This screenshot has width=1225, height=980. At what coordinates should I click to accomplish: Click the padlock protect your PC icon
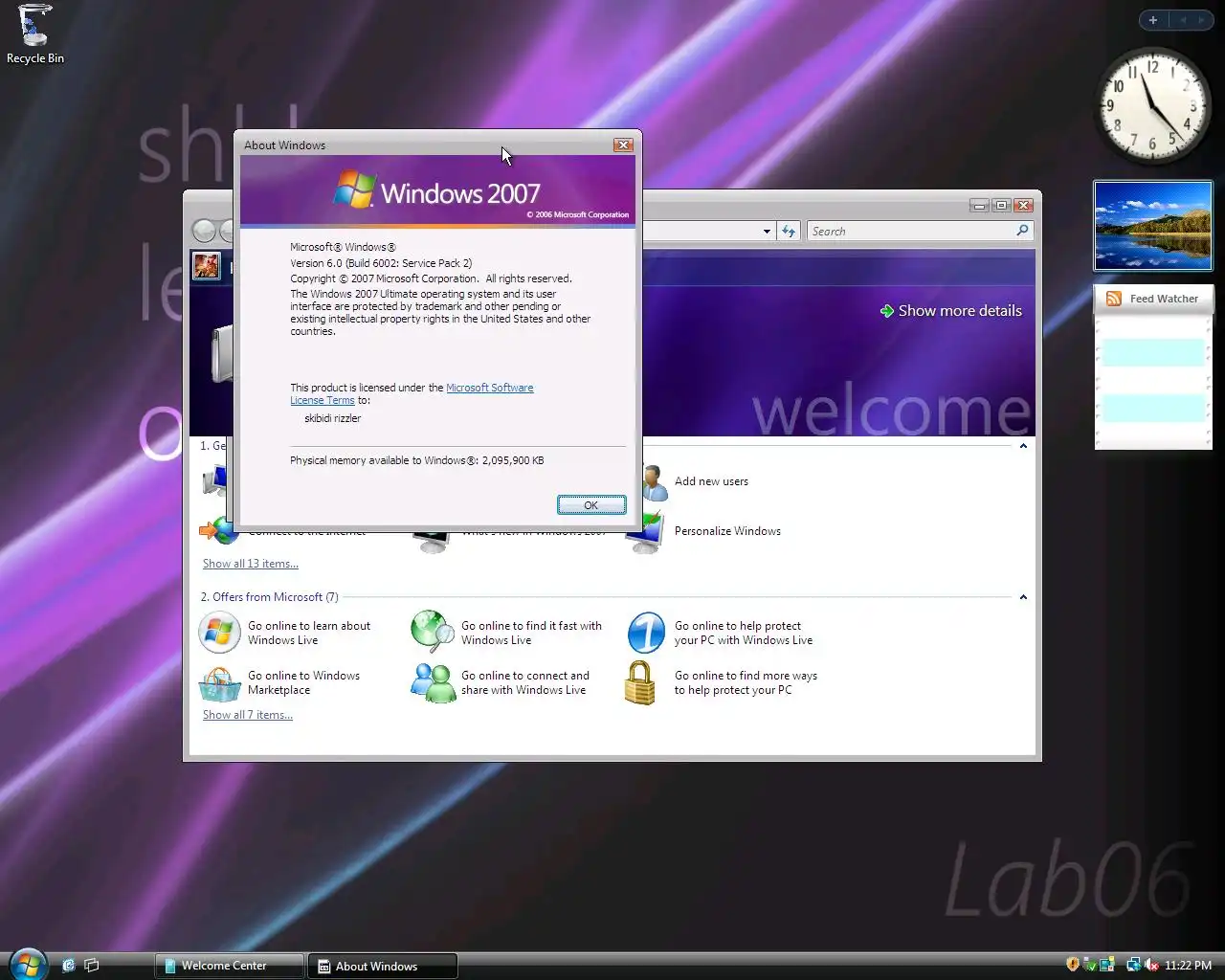coord(640,682)
